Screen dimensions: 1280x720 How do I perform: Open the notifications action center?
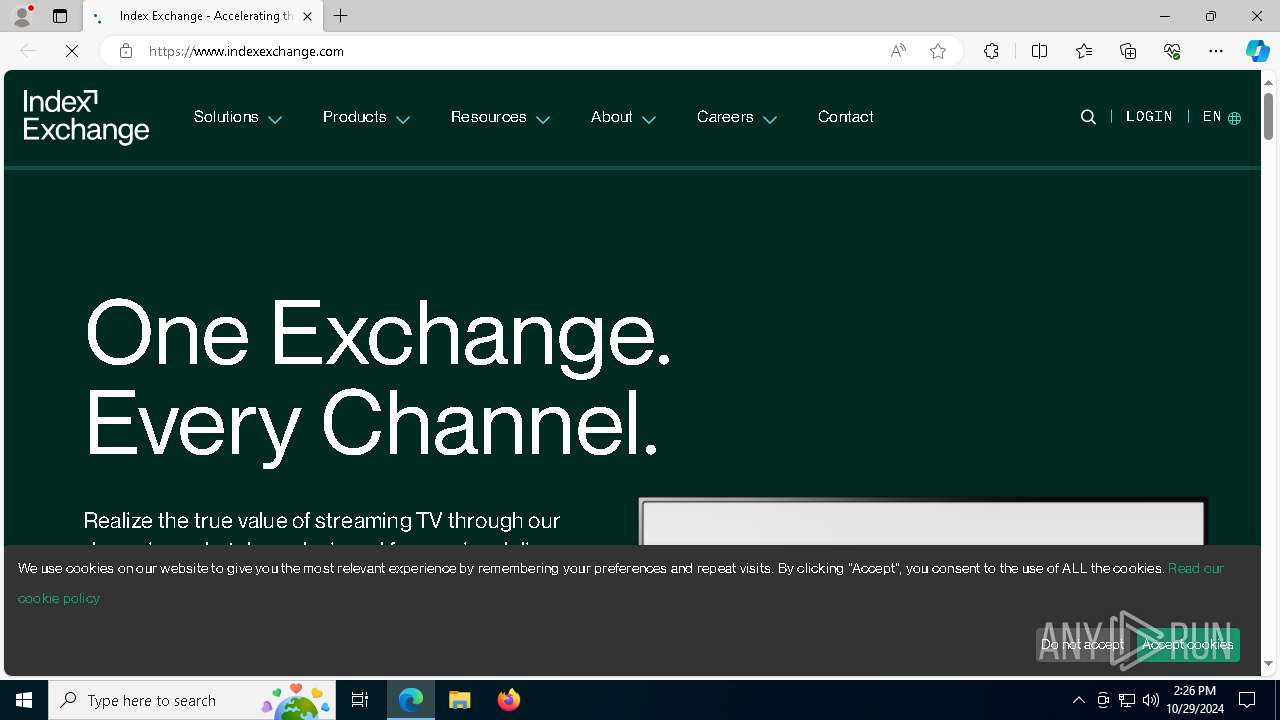pyautogui.click(x=1247, y=700)
